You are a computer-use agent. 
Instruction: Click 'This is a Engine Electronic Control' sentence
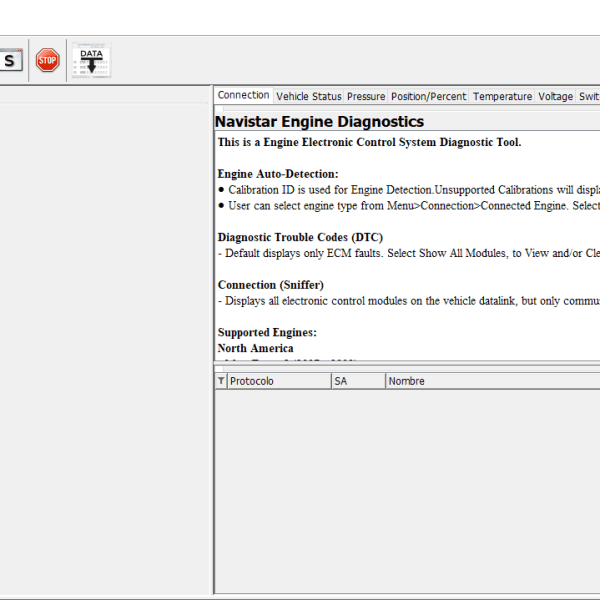[x=369, y=142]
